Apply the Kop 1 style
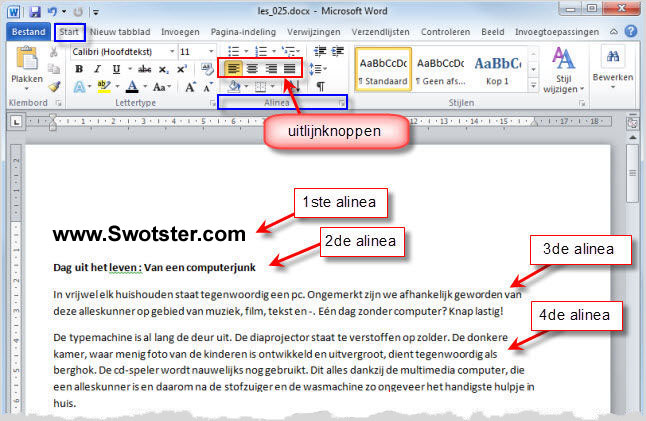This screenshot has width=646, height=421. (x=498, y=69)
